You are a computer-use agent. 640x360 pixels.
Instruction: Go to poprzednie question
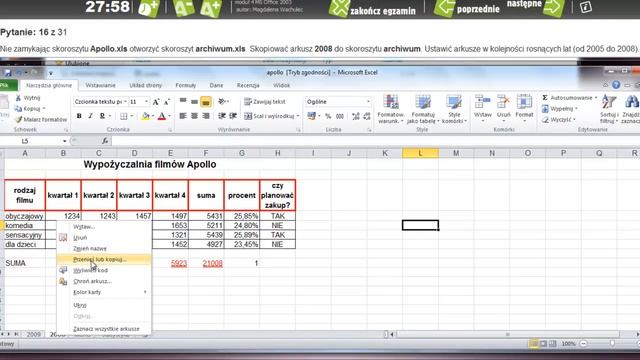[467, 9]
